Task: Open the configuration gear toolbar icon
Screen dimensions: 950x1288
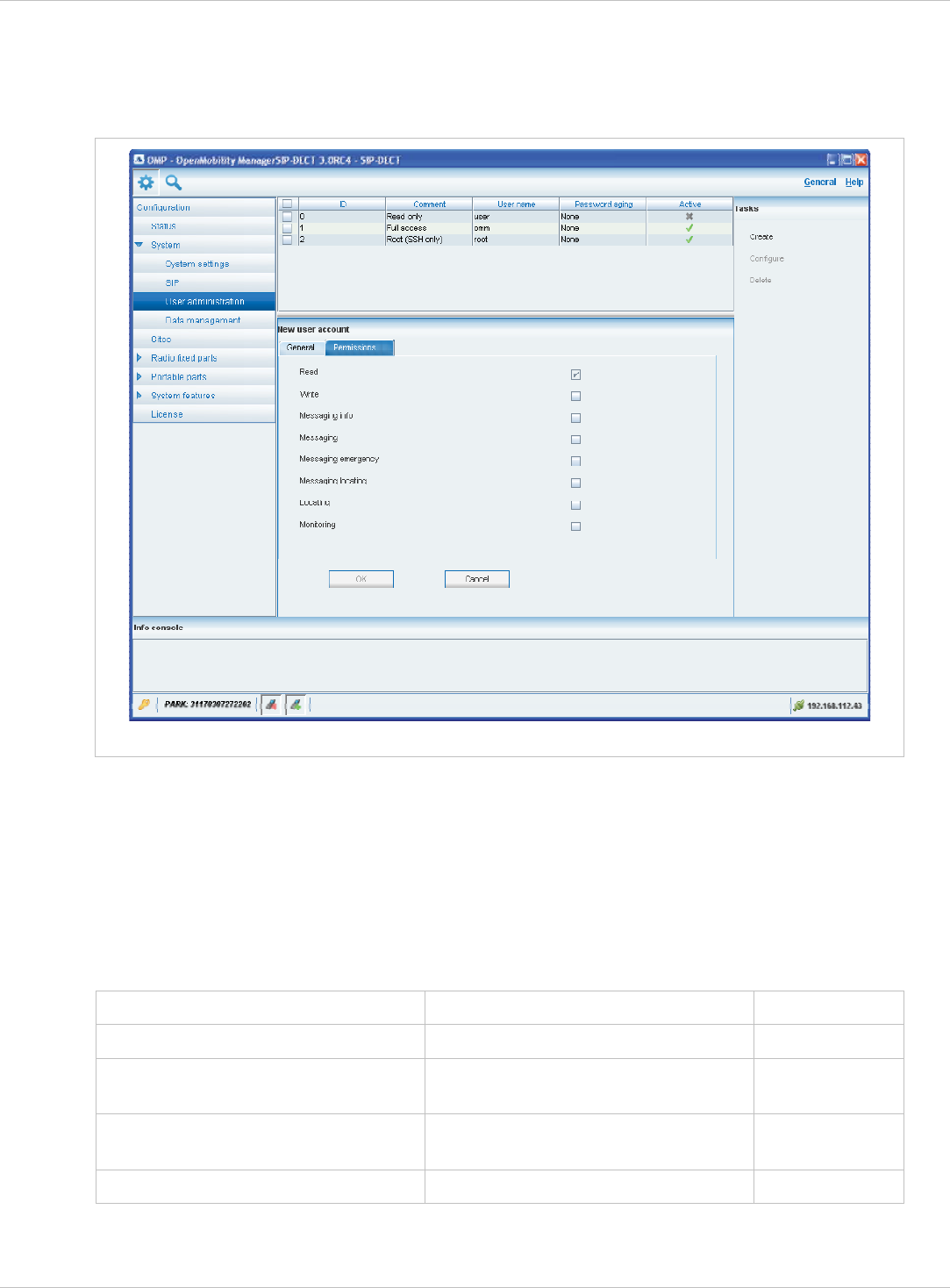Action: [x=146, y=182]
